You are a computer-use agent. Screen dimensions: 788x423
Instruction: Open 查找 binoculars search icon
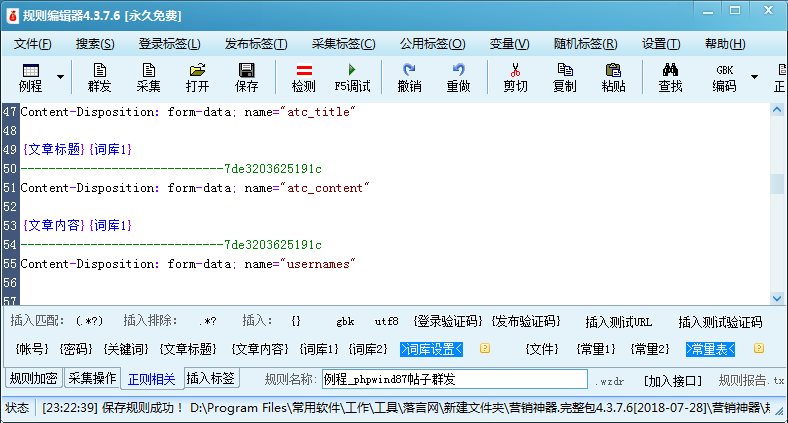(670, 78)
